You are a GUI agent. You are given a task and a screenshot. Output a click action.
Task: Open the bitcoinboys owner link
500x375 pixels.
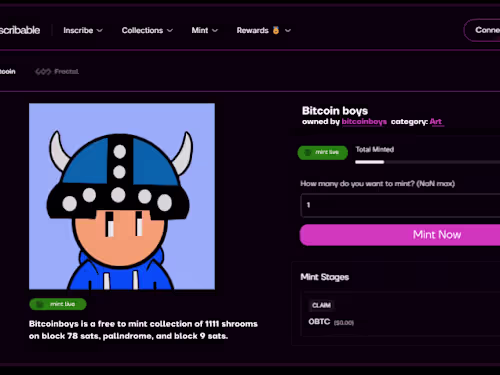[x=364, y=122]
